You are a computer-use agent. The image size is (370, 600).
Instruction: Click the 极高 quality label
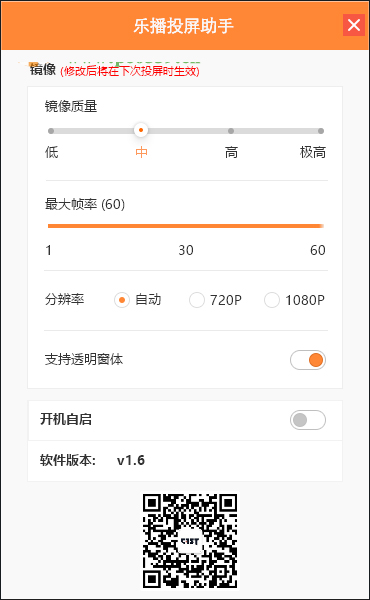pyautogui.click(x=313, y=152)
